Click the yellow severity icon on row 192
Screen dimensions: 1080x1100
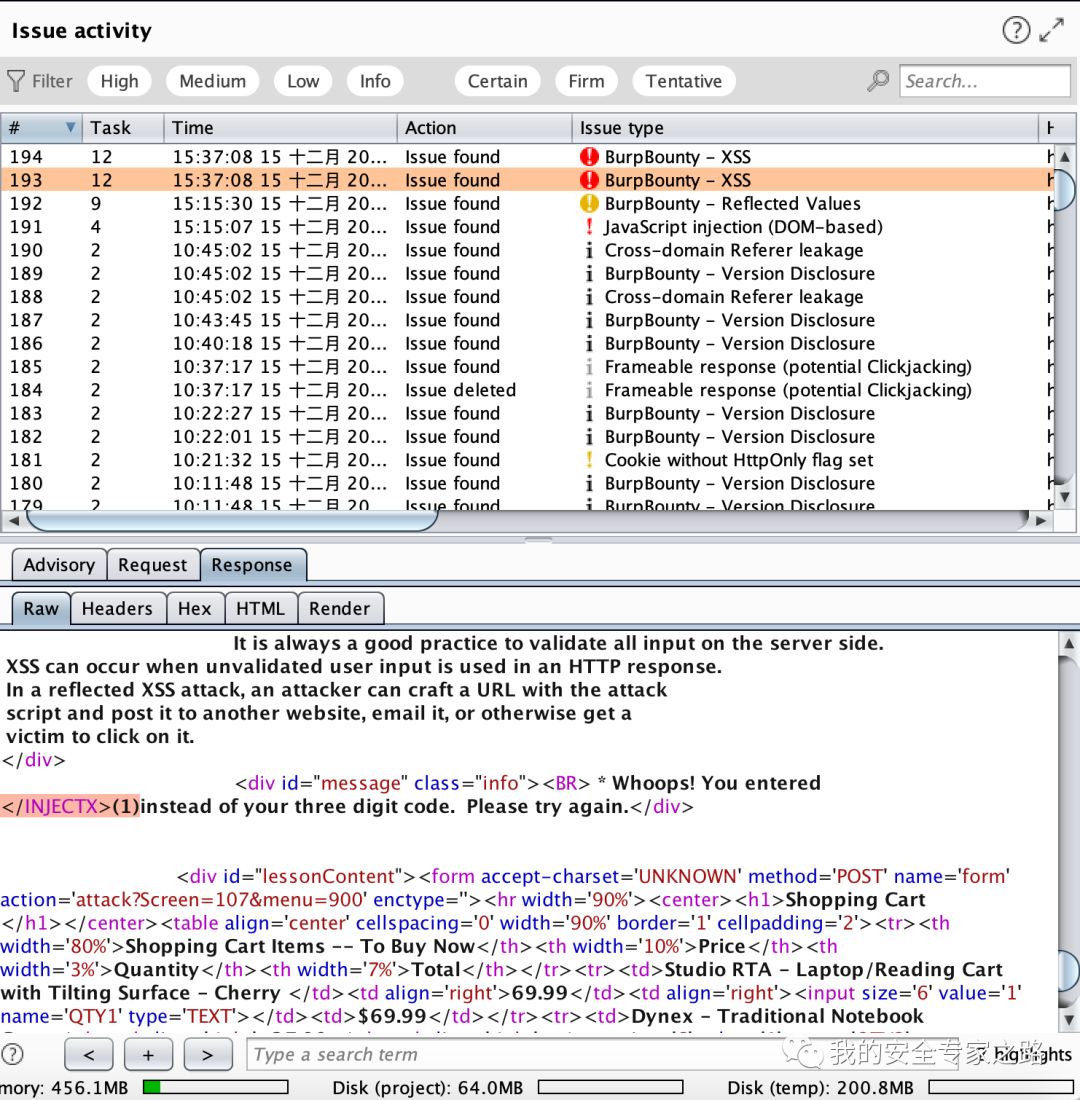[589, 203]
